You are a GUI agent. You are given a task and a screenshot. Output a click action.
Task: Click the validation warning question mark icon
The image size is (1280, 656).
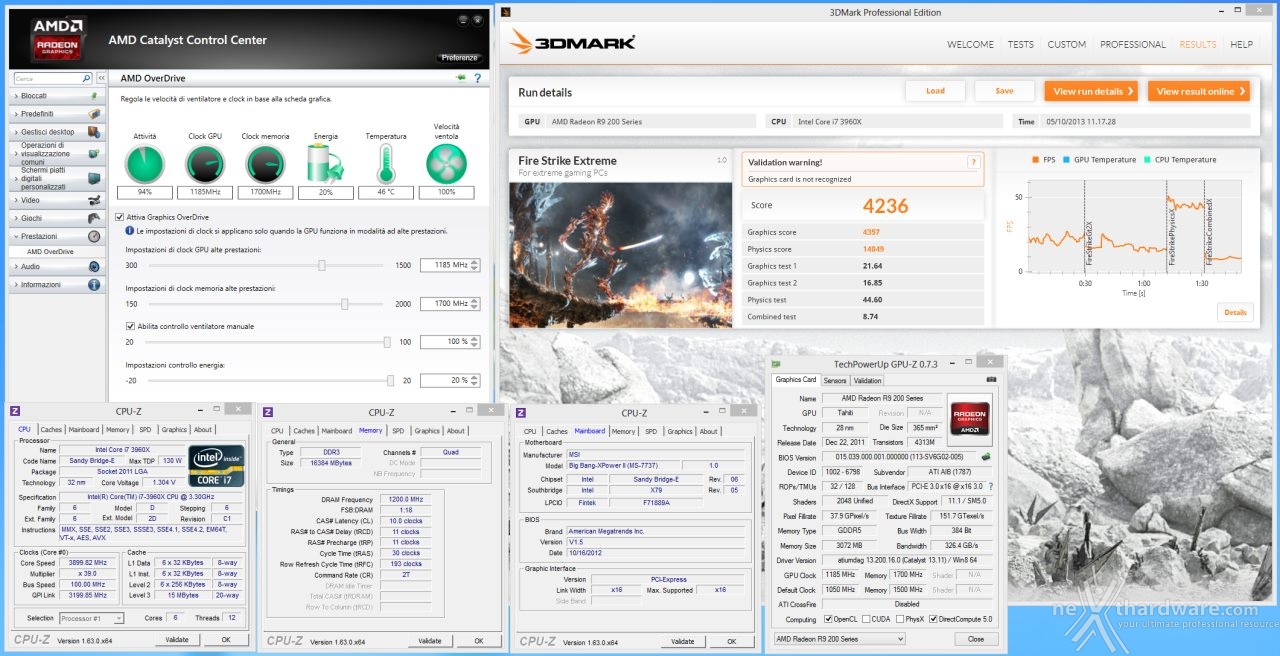972,162
